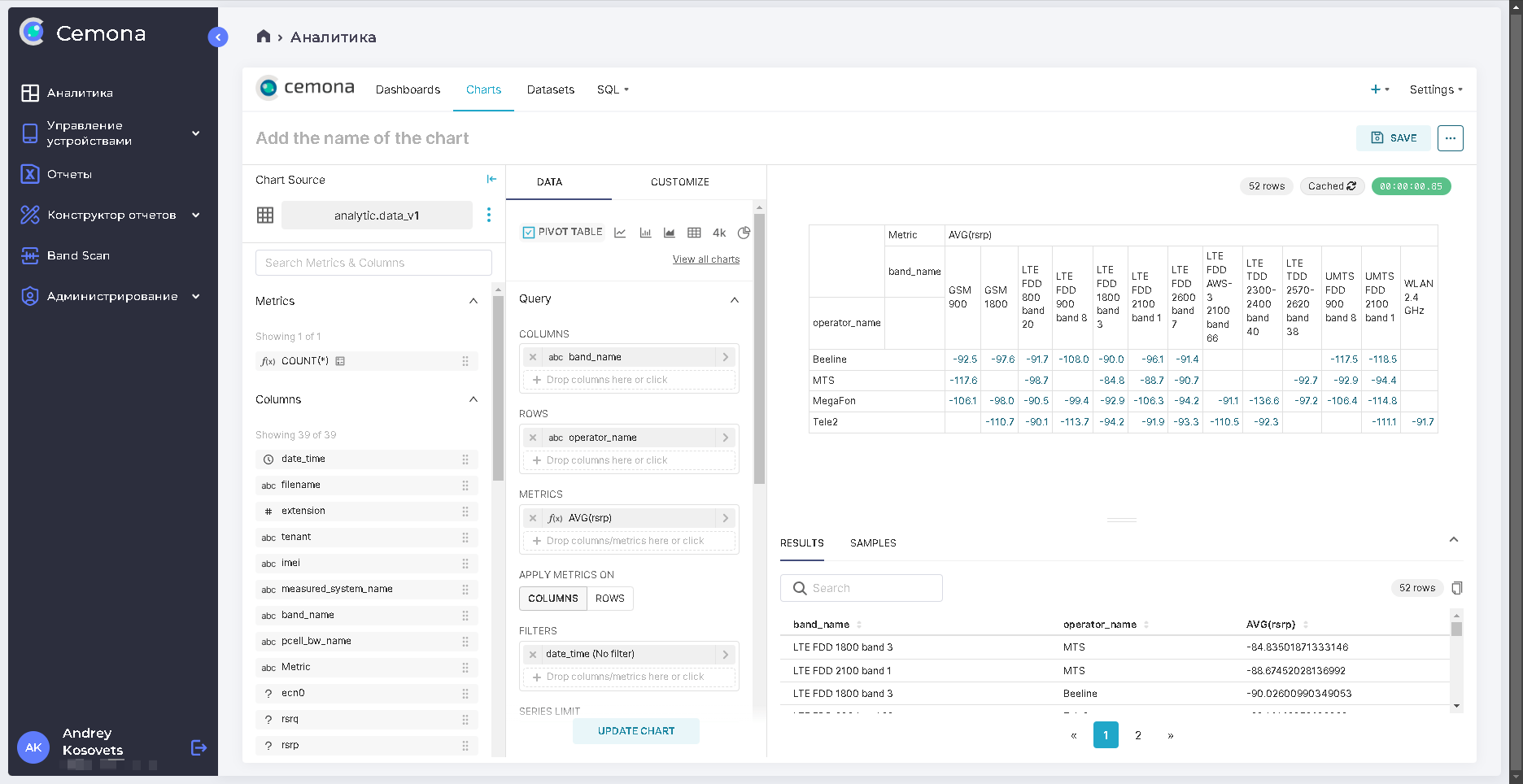Click the home breadcrumb icon
The image size is (1523, 784).
point(263,37)
